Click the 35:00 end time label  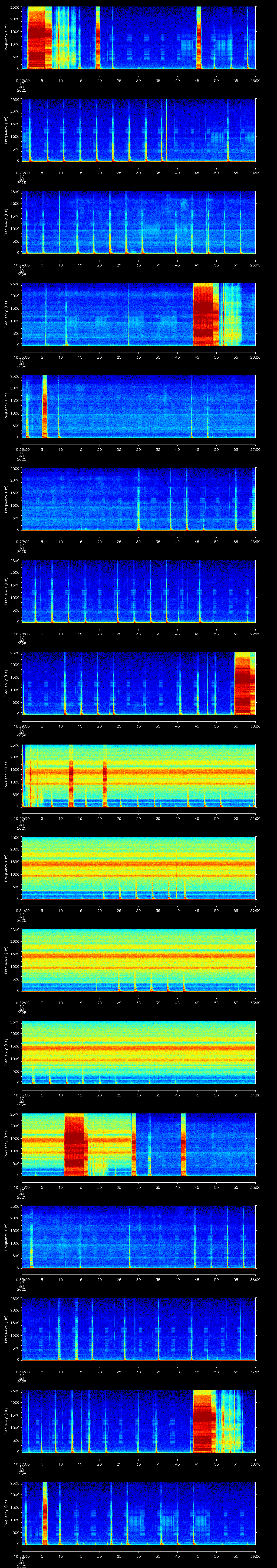pos(256,1187)
